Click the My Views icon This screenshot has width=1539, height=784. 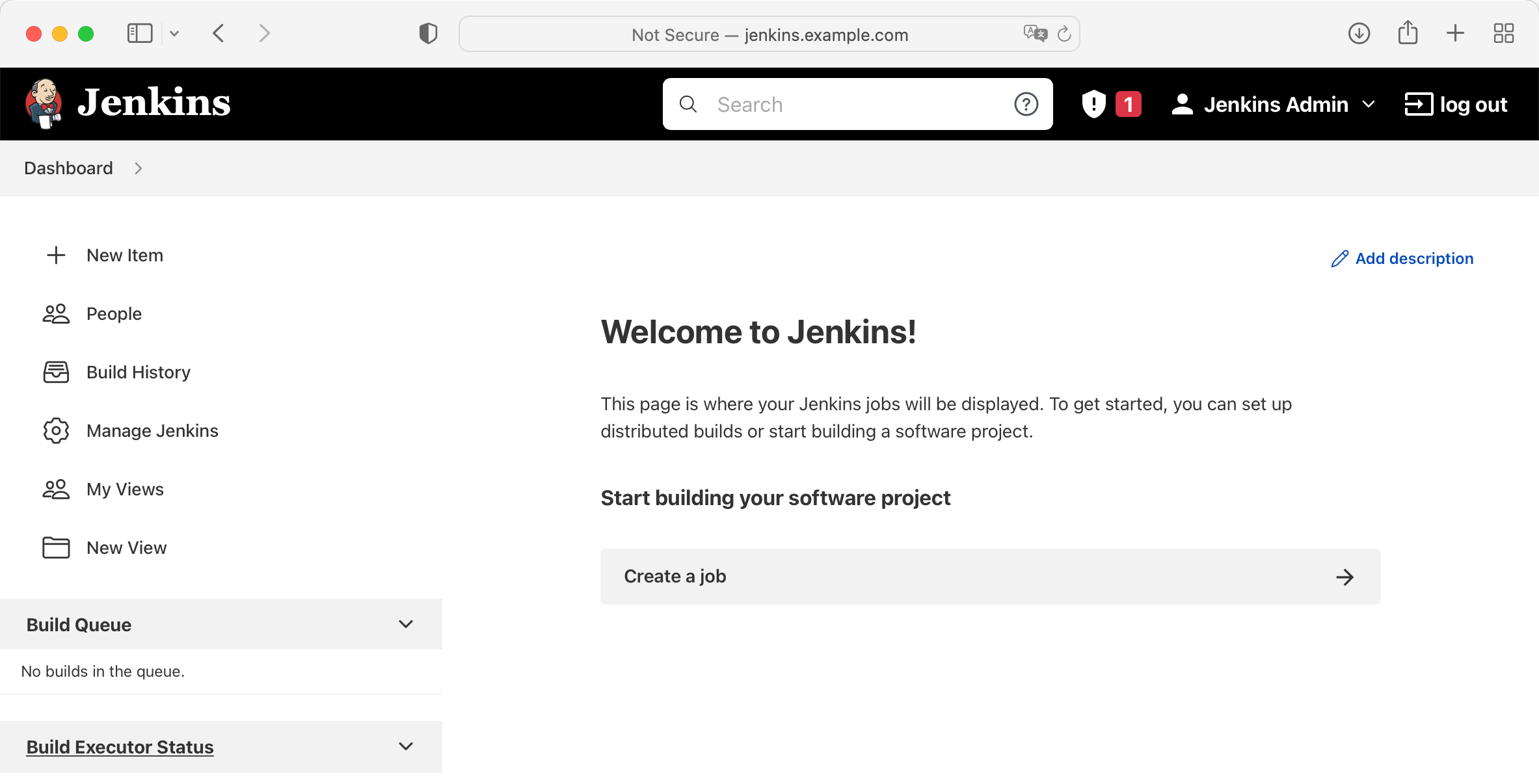[56, 489]
